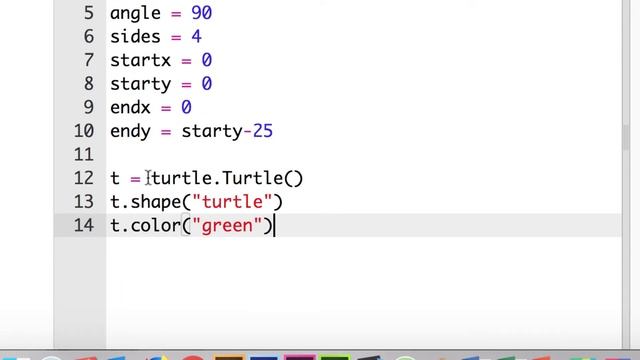
Task: Click the string "green" on line 14
Action: (227, 227)
